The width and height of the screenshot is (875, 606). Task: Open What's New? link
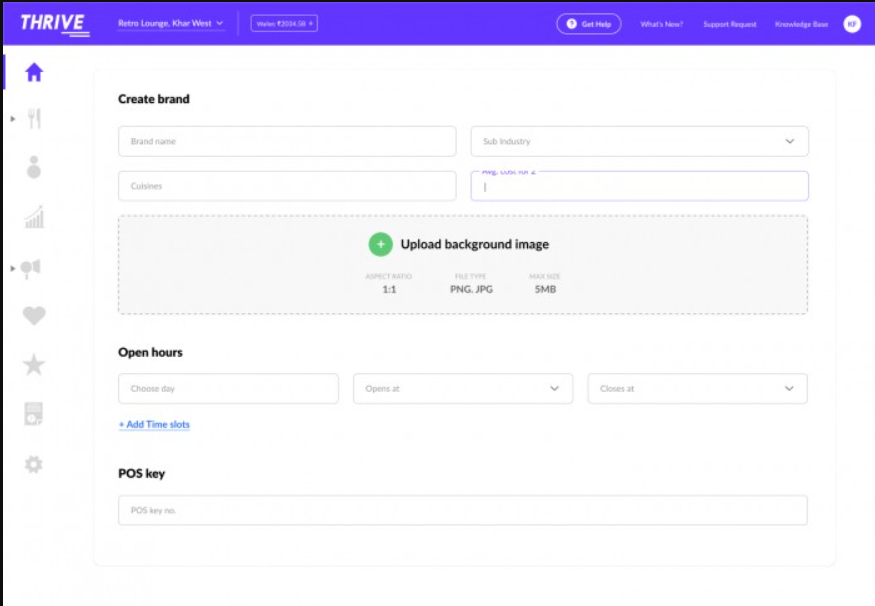click(661, 24)
